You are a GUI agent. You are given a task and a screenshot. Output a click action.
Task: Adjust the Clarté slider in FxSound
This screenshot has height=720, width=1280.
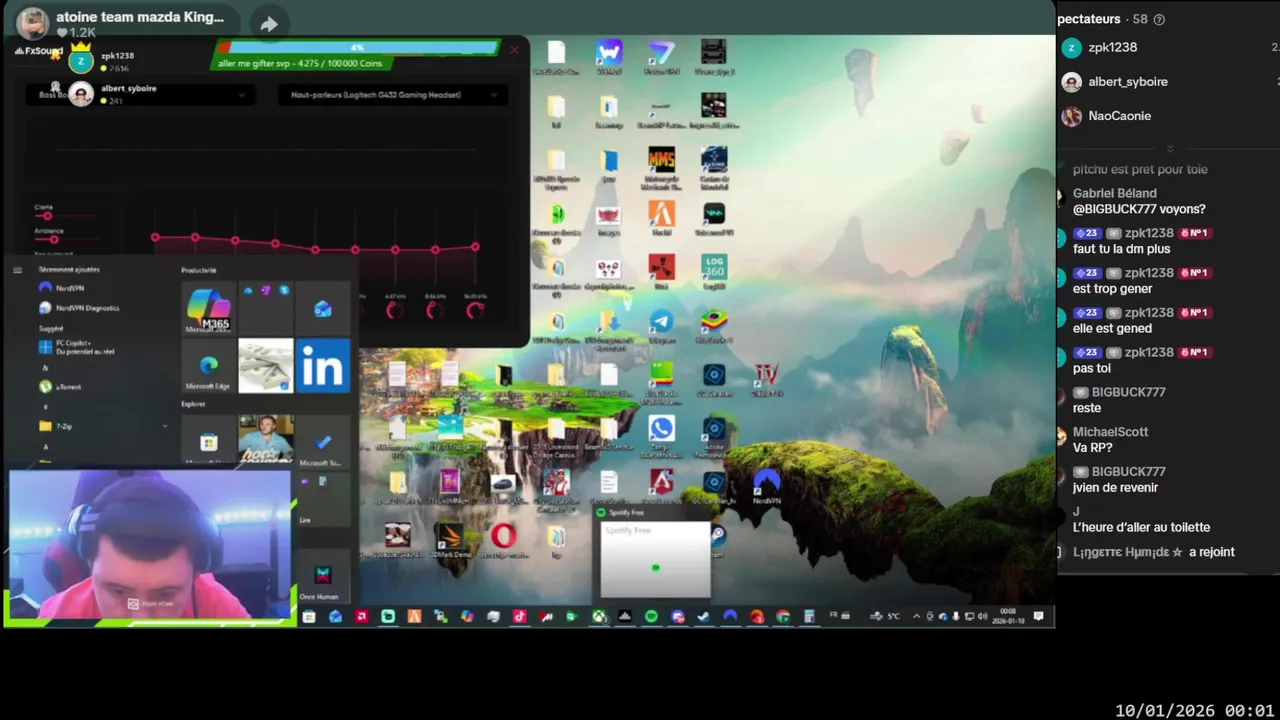pos(47,216)
